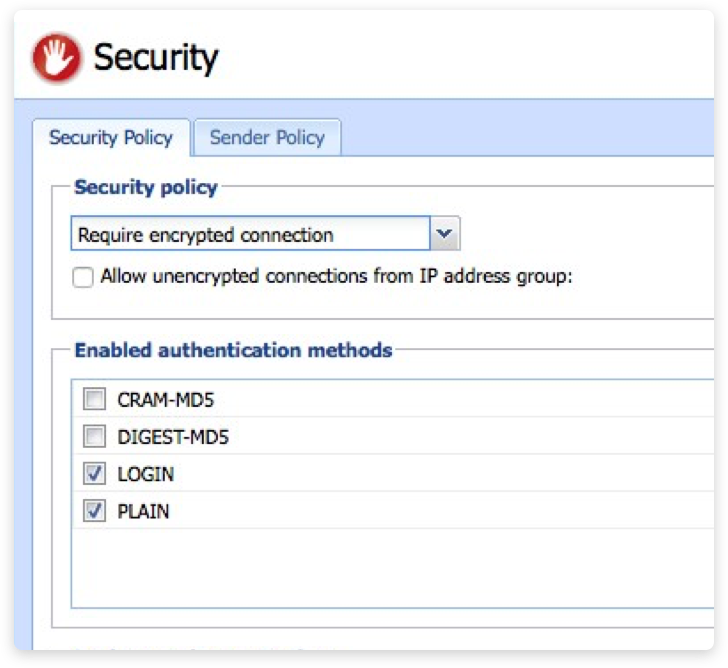The width and height of the screenshot is (728, 668).
Task: Click the DIGEST-MD5 method label
Action: pos(173,437)
